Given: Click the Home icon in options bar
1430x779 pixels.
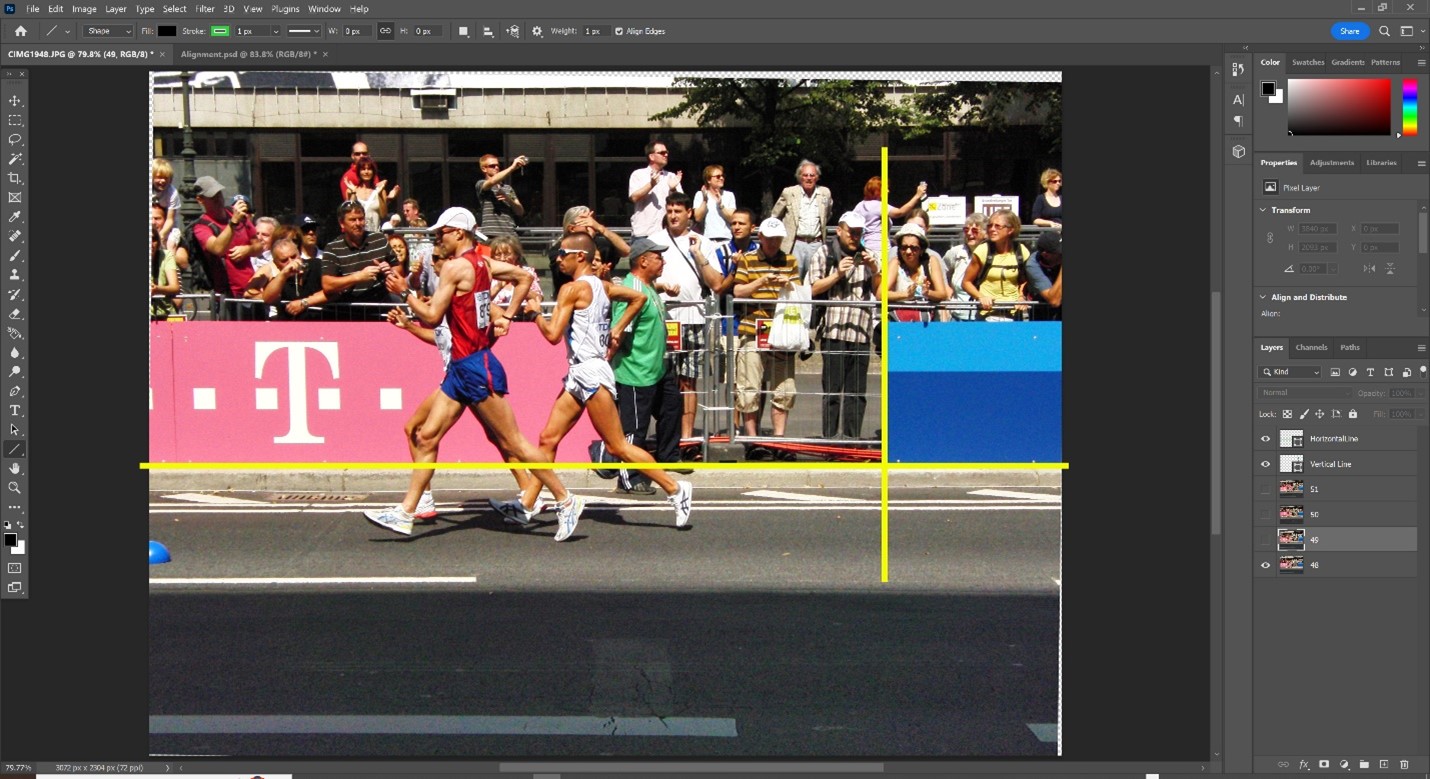Looking at the screenshot, I should tap(20, 31).
